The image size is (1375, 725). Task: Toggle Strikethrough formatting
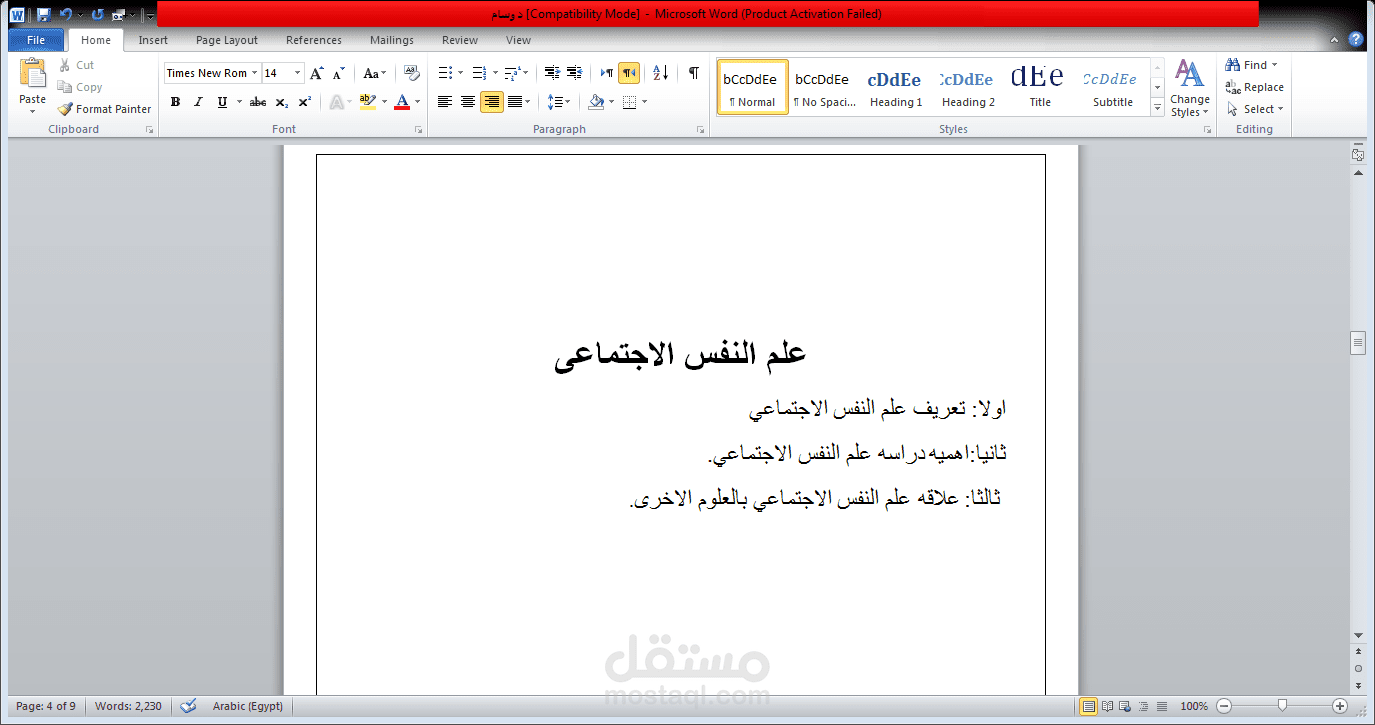258,102
